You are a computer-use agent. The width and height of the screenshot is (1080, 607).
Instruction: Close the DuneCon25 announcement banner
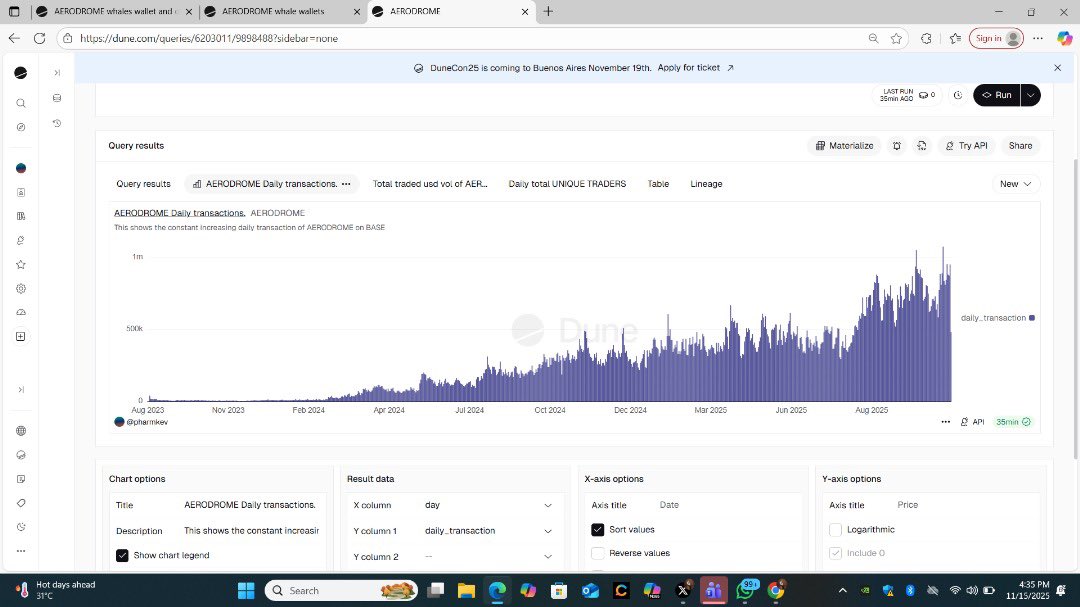1057,68
